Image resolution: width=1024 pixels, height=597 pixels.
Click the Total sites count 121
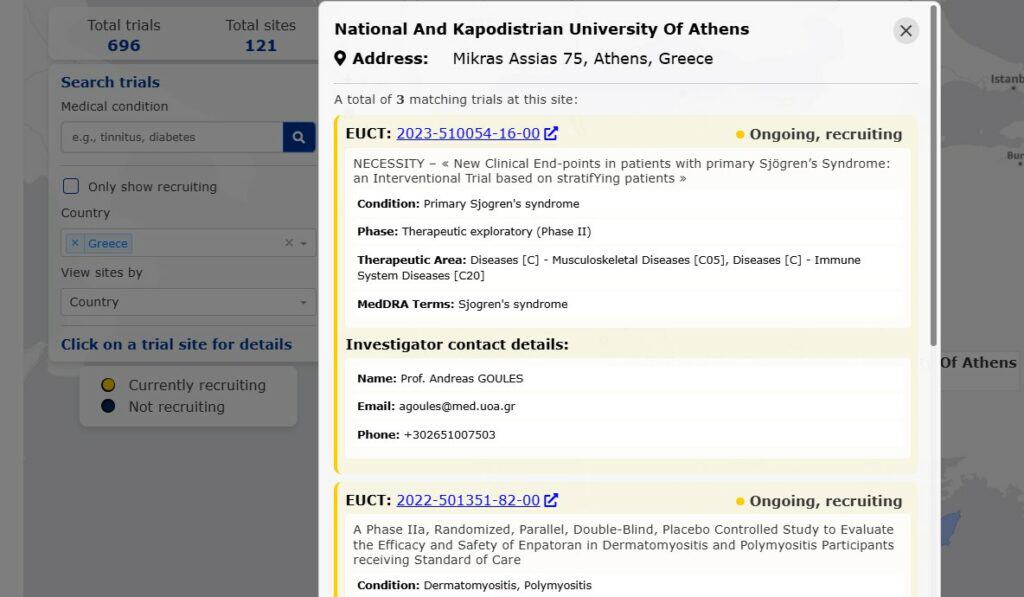pos(260,45)
